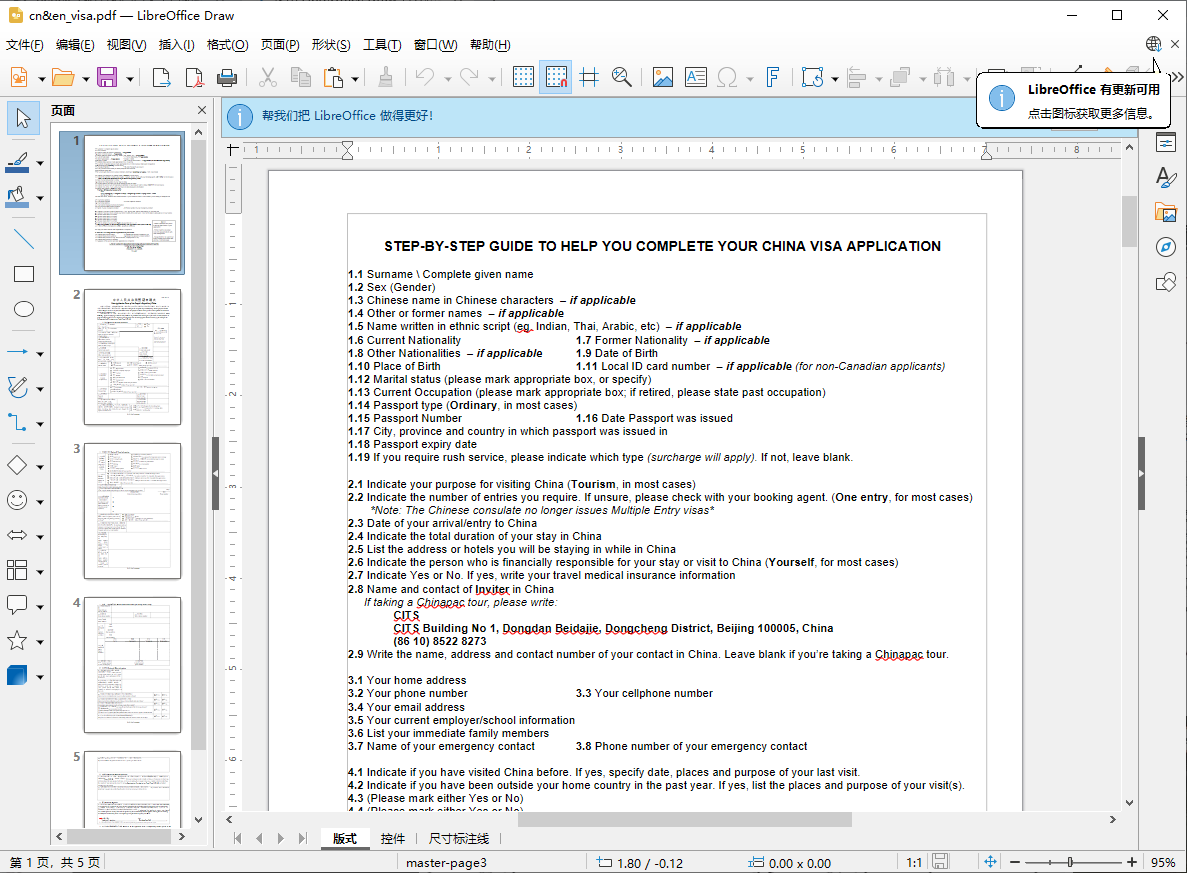Show the Styles deck in the sidebar
Image resolution: width=1187 pixels, height=873 pixels.
[x=1166, y=178]
